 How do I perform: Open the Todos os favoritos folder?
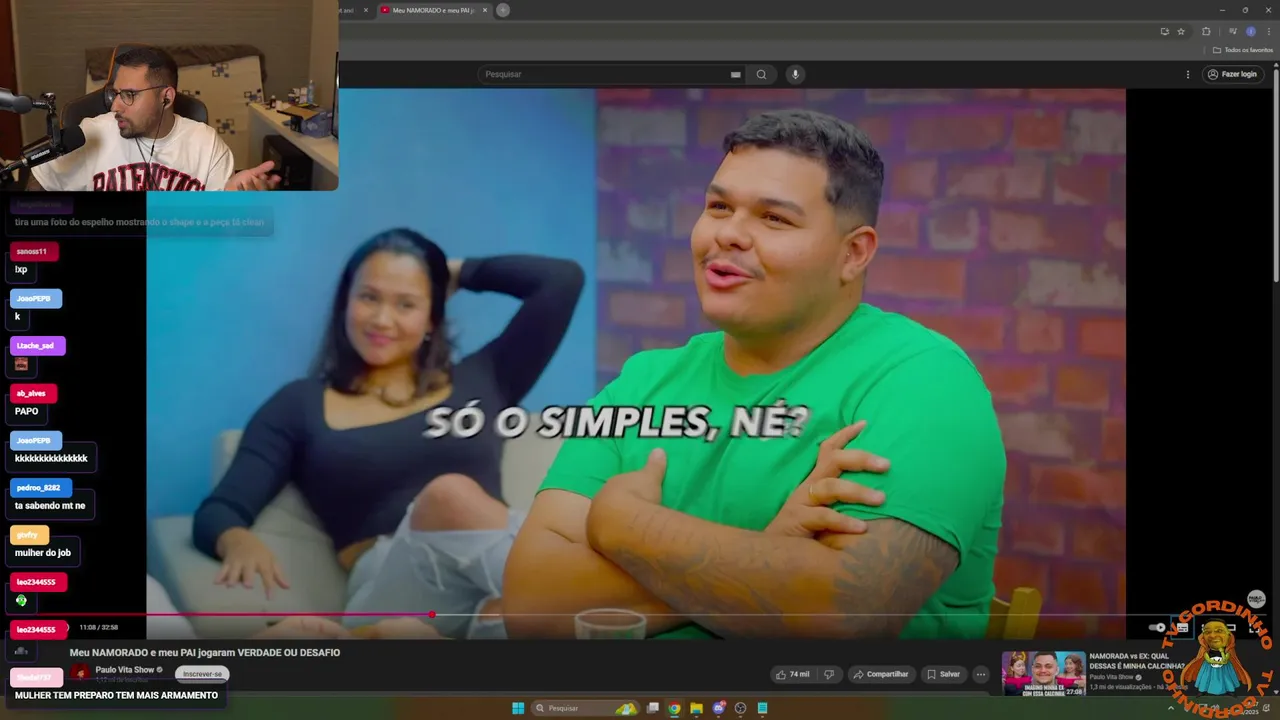(1243, 50)
